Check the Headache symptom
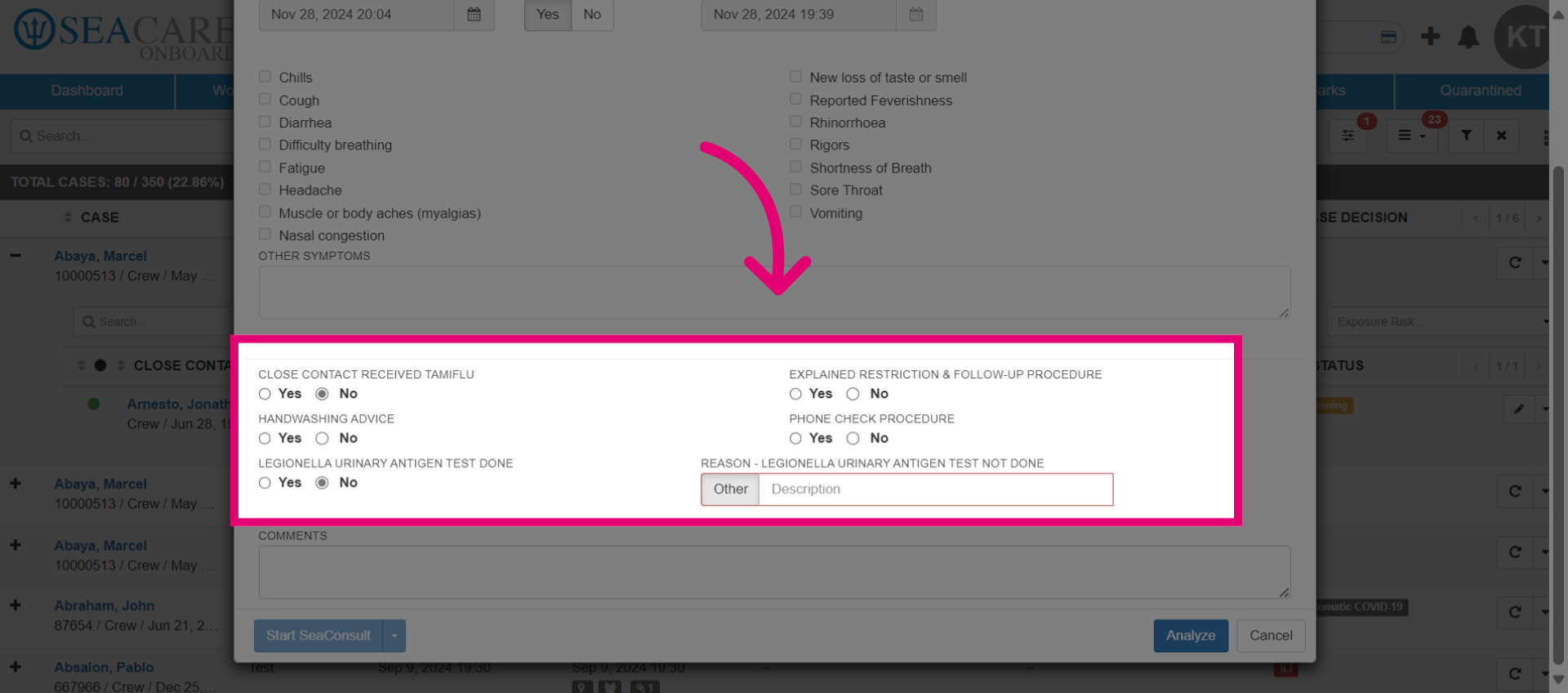 265,190
